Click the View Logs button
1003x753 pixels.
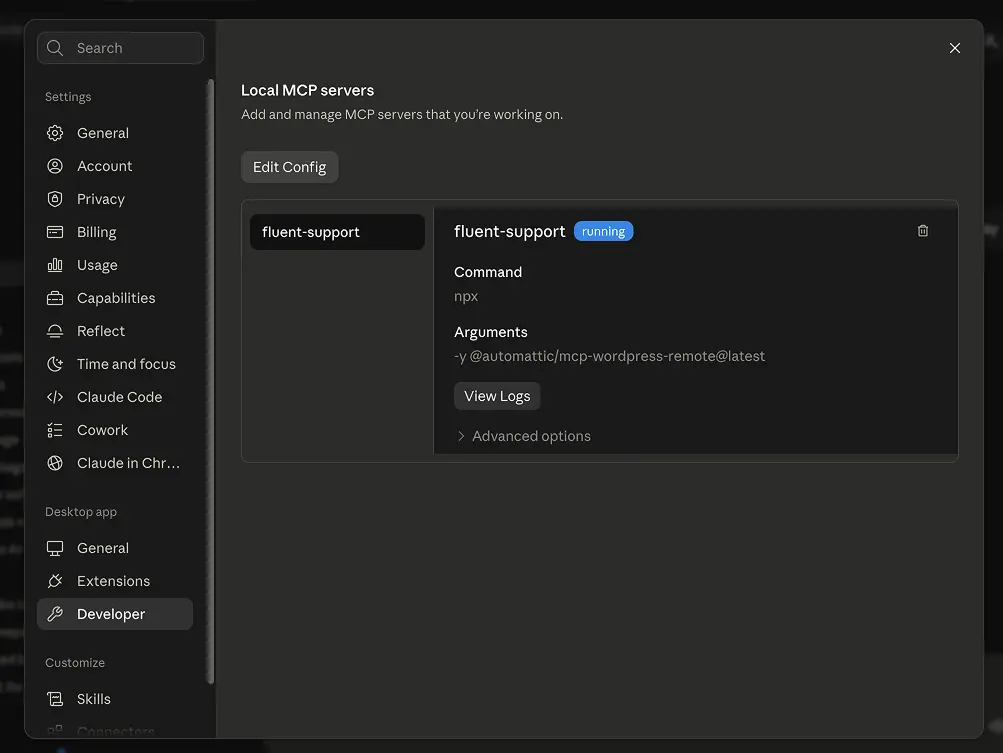point(497,396)
